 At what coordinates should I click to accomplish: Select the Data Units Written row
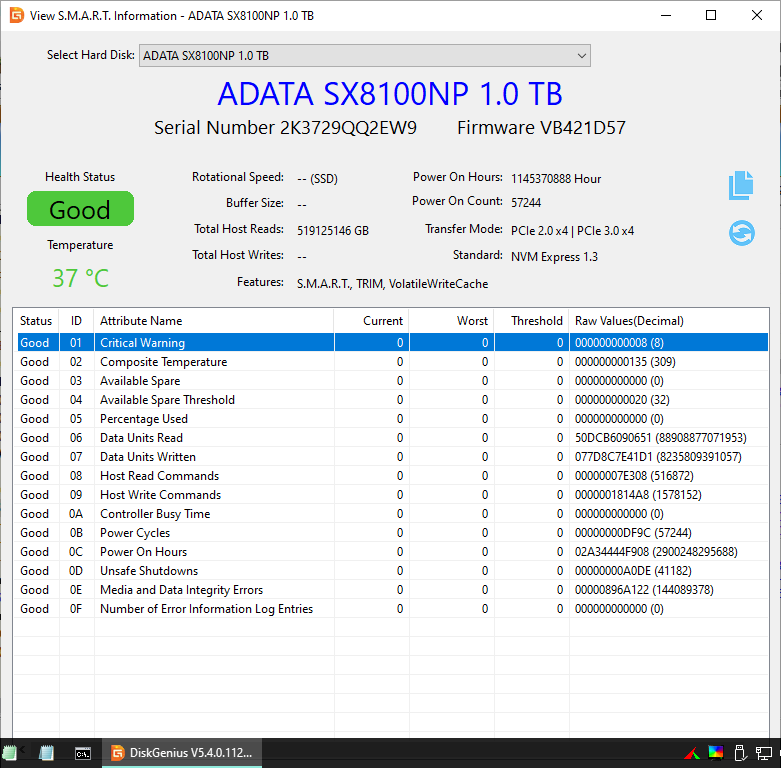[x=392, y=457]
